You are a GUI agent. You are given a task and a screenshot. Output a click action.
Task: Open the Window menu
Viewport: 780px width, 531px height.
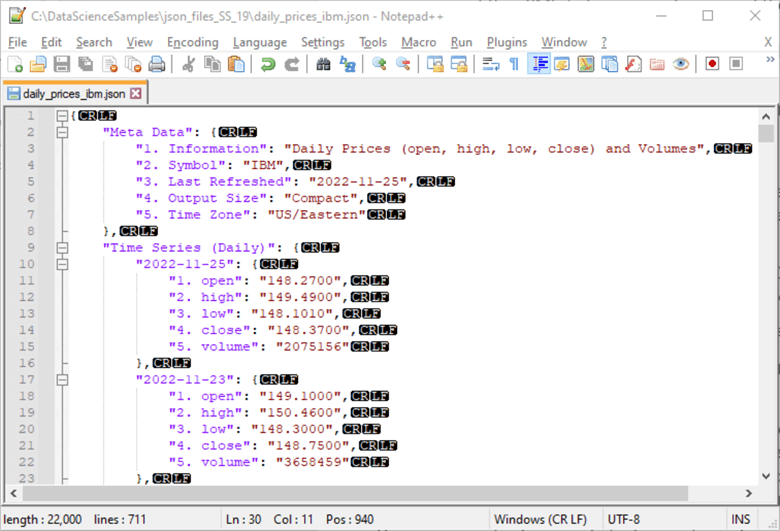(x=564, y=43)
